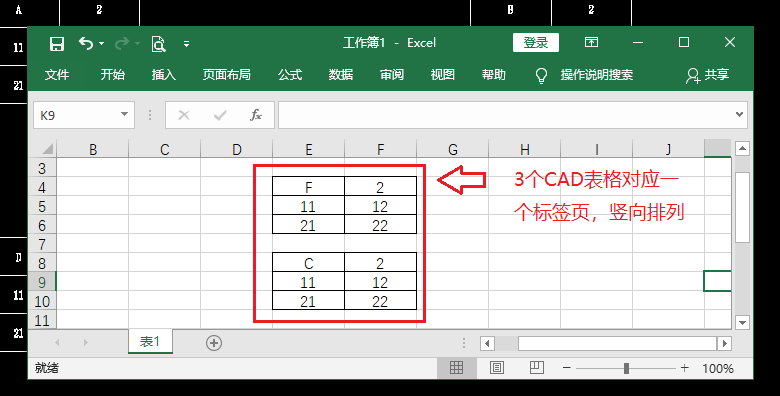Select the 表1 sheet tab

[150, 342]
